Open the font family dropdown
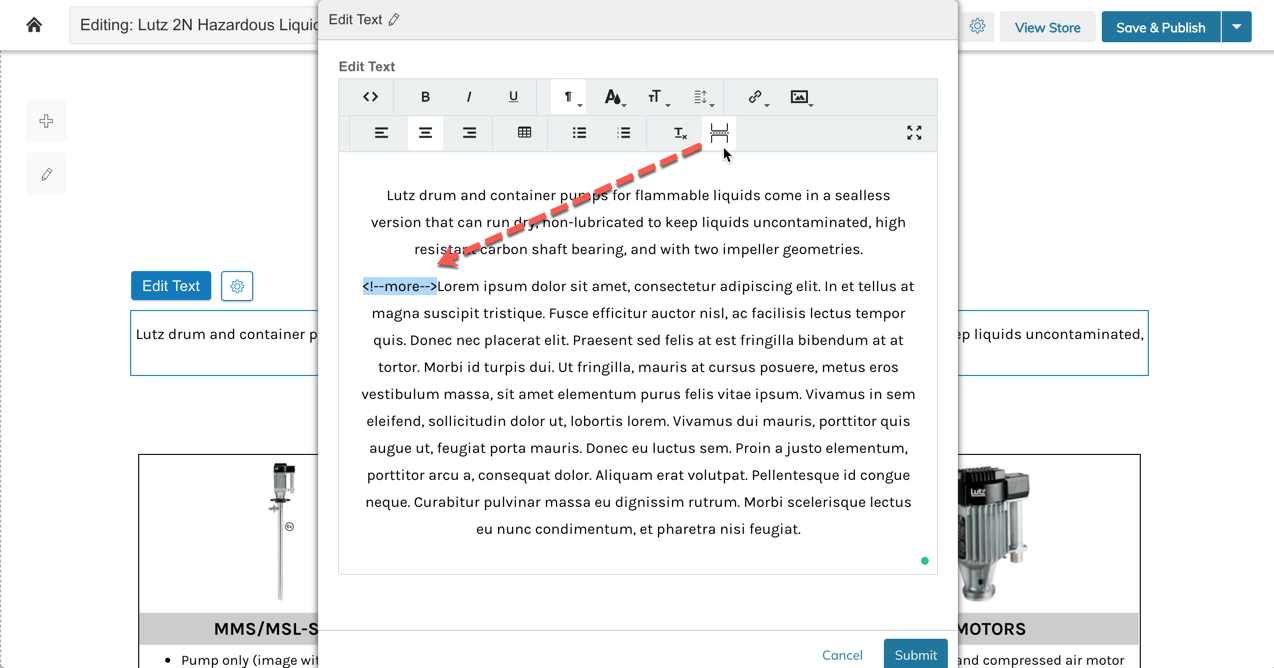The image size is (1274, 668). (613, 97)
